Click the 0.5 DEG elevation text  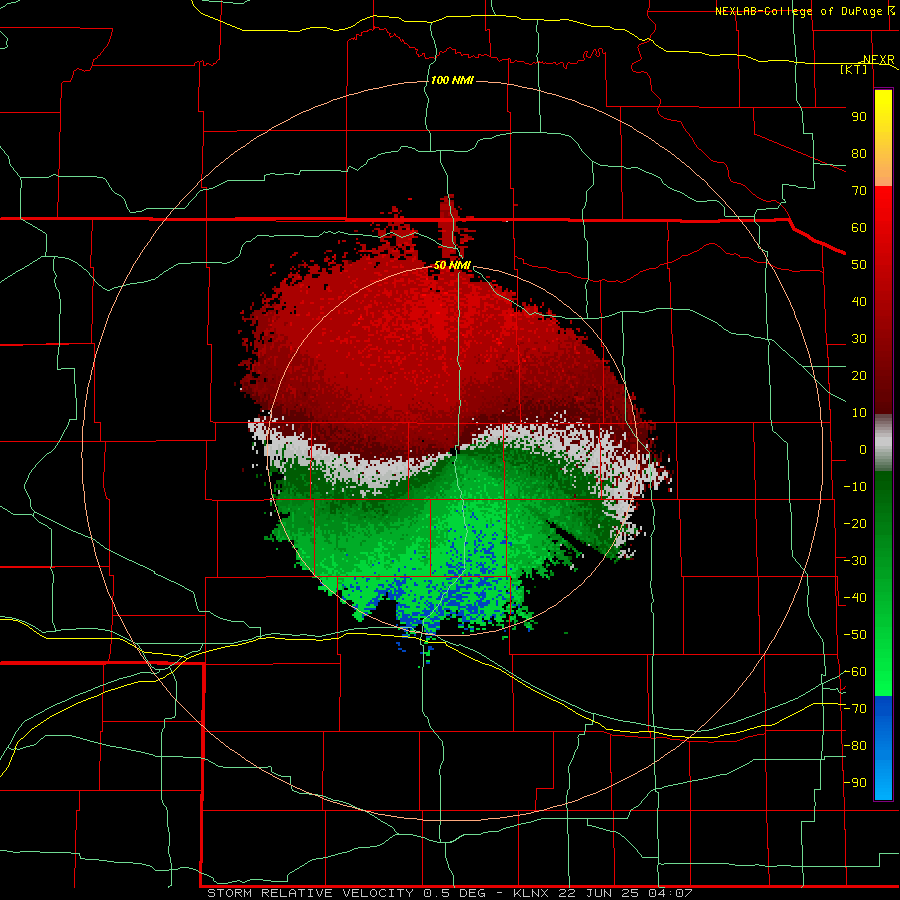click(x=455, y=893)
